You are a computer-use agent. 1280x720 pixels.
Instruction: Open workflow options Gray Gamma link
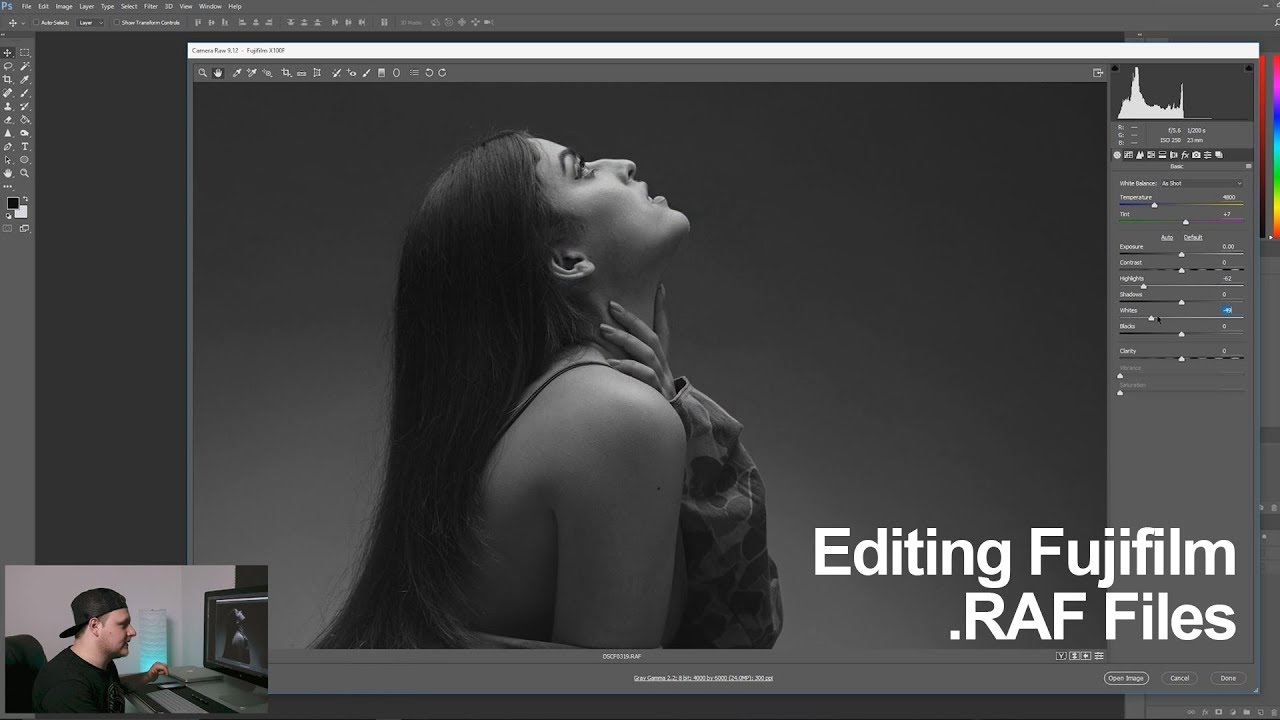click(x=703, y=678)
